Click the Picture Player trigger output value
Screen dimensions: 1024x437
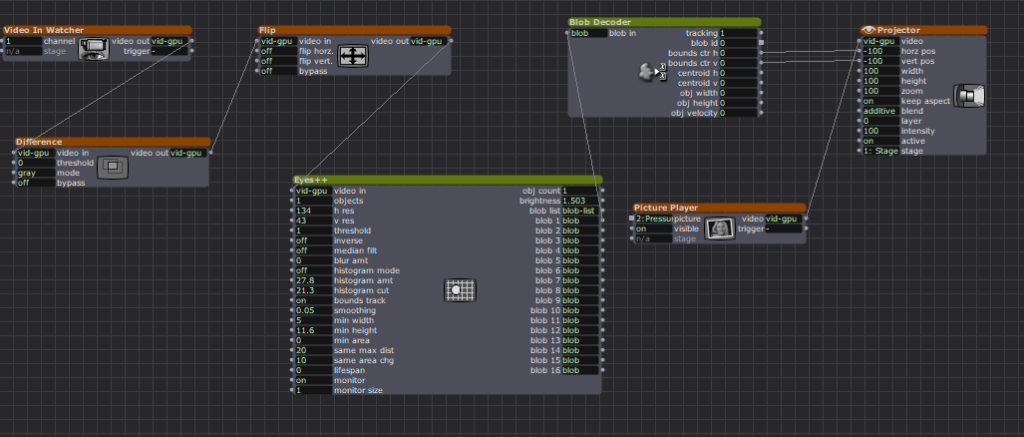[x=784, y=228]
